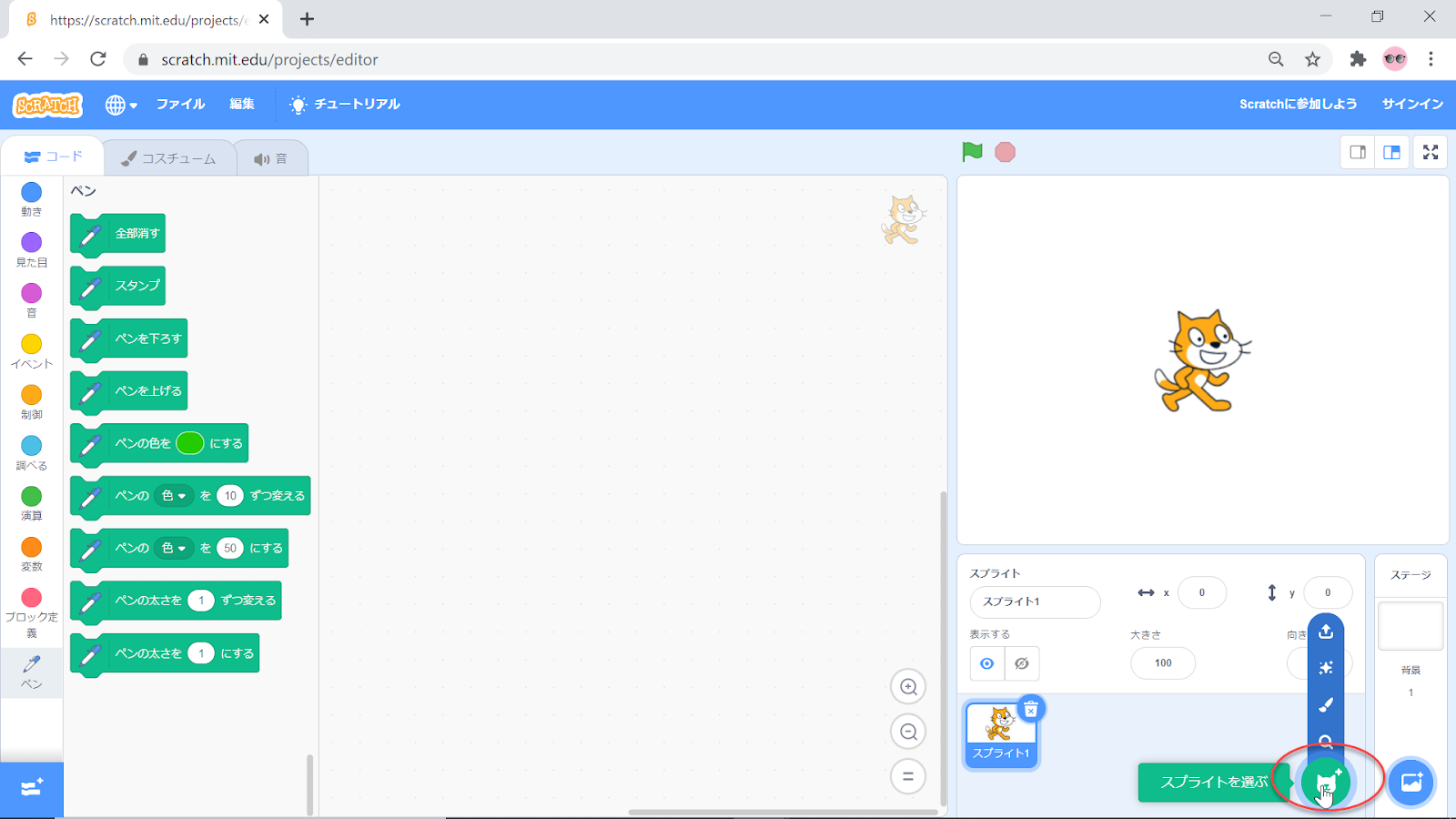Click the red stop button

(1005, 152)
